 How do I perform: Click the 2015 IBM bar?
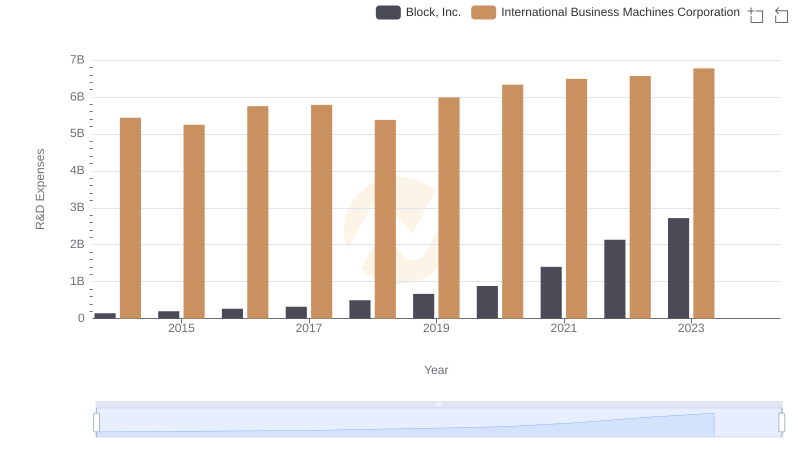194,221
